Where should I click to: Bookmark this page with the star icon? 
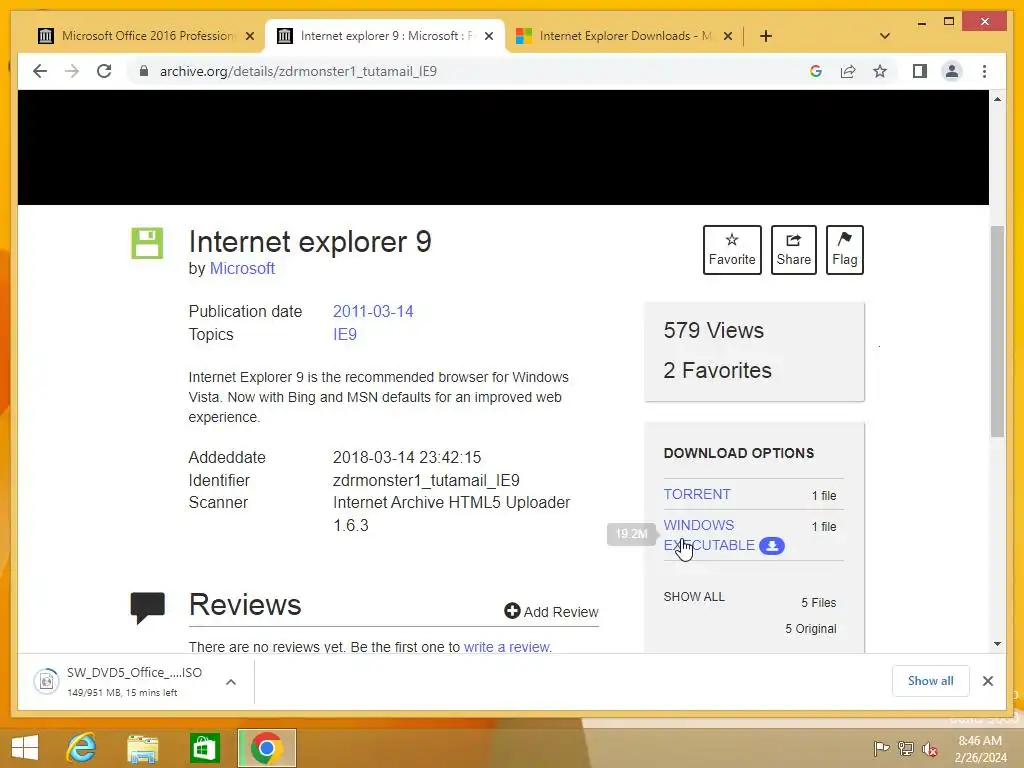(x=880, y=71)
